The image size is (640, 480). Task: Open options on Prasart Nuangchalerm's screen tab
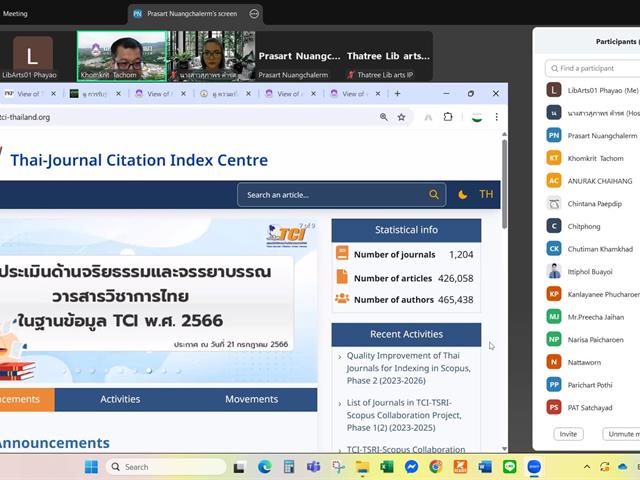(x=254, y=13)
